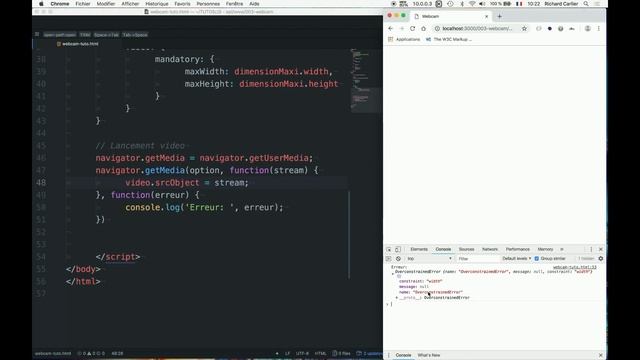Open the Default levels dropdown

click(x=516, y=259)
